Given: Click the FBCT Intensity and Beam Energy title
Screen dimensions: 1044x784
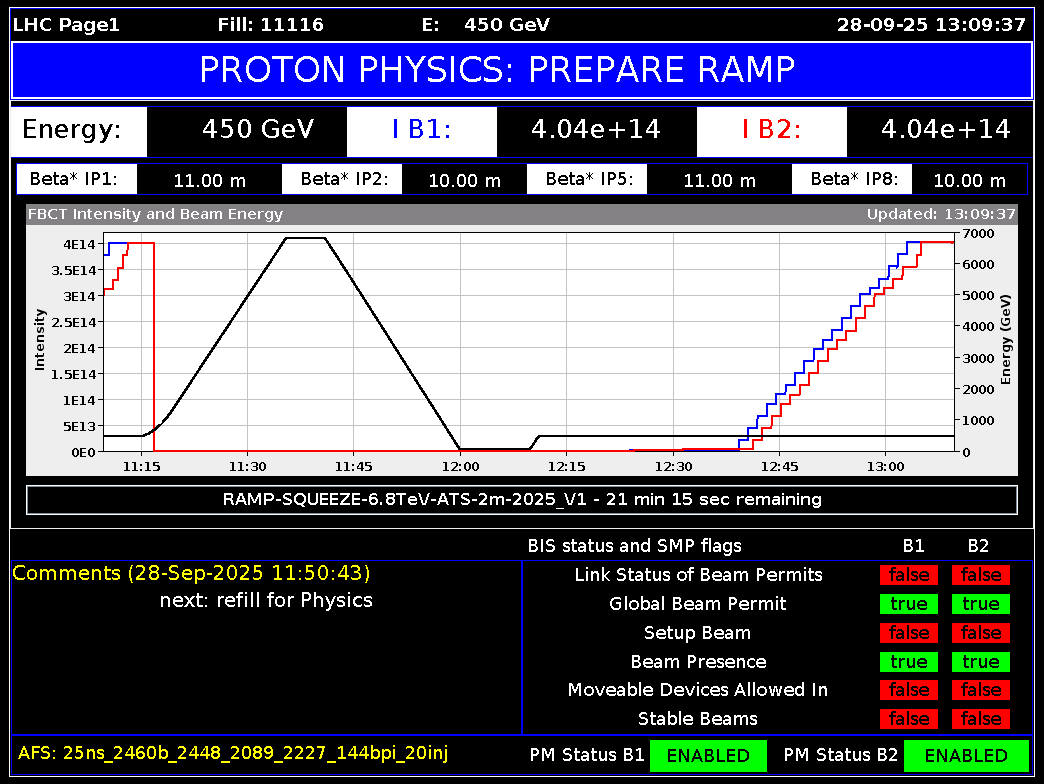Looking at the screenshot, I should point(156,214).
